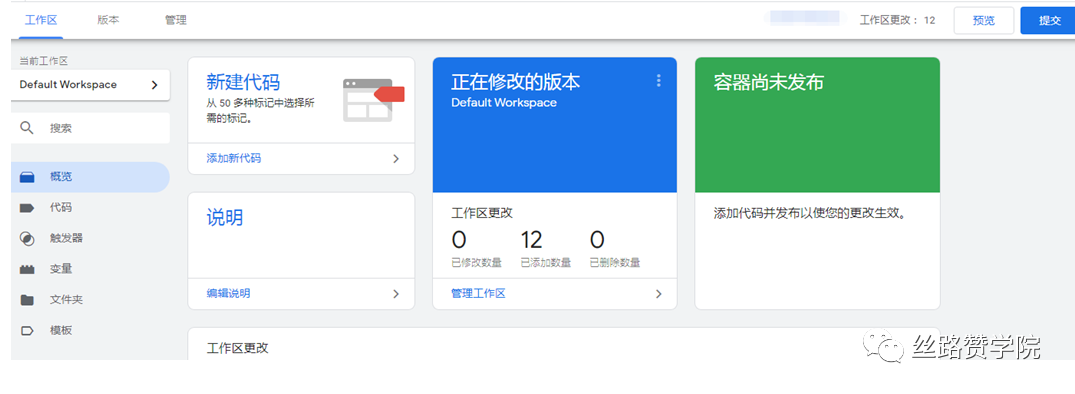This screenshot has height=394, width=1075.
Task: Select 代码 in the sidebar
Action: coord(90,208)
